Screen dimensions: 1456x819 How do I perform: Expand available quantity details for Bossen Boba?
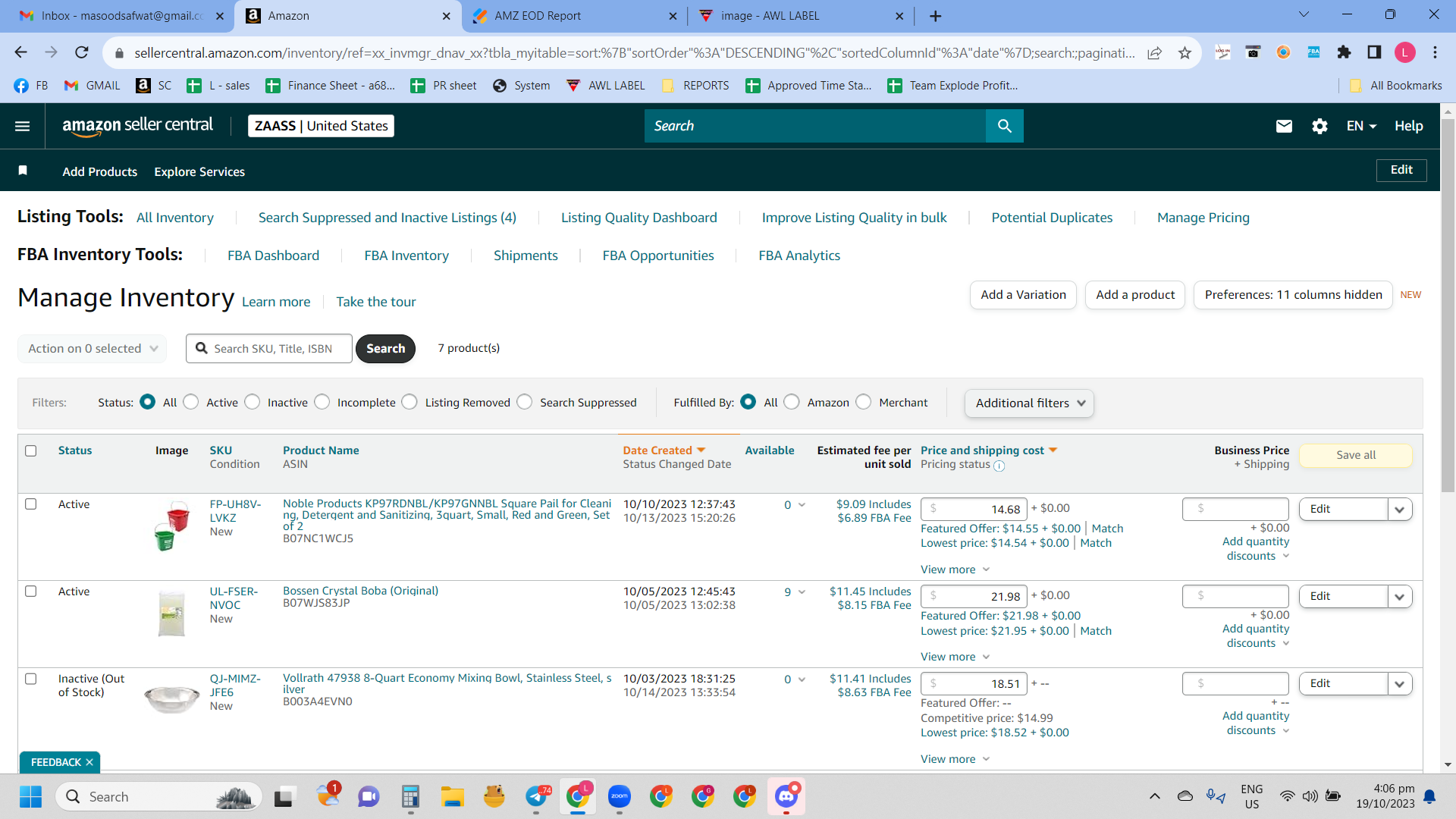(802, 592)
